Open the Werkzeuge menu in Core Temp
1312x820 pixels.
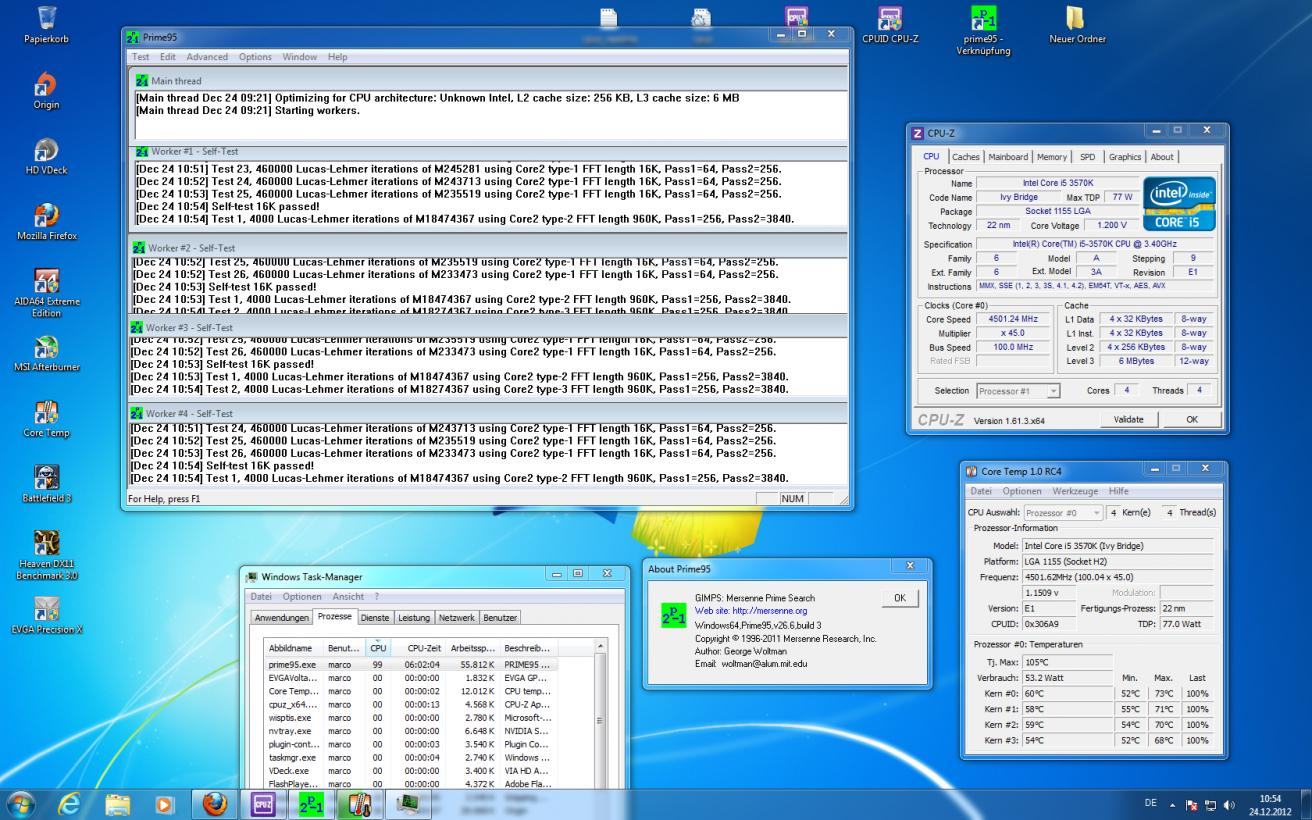(1075, 491)
